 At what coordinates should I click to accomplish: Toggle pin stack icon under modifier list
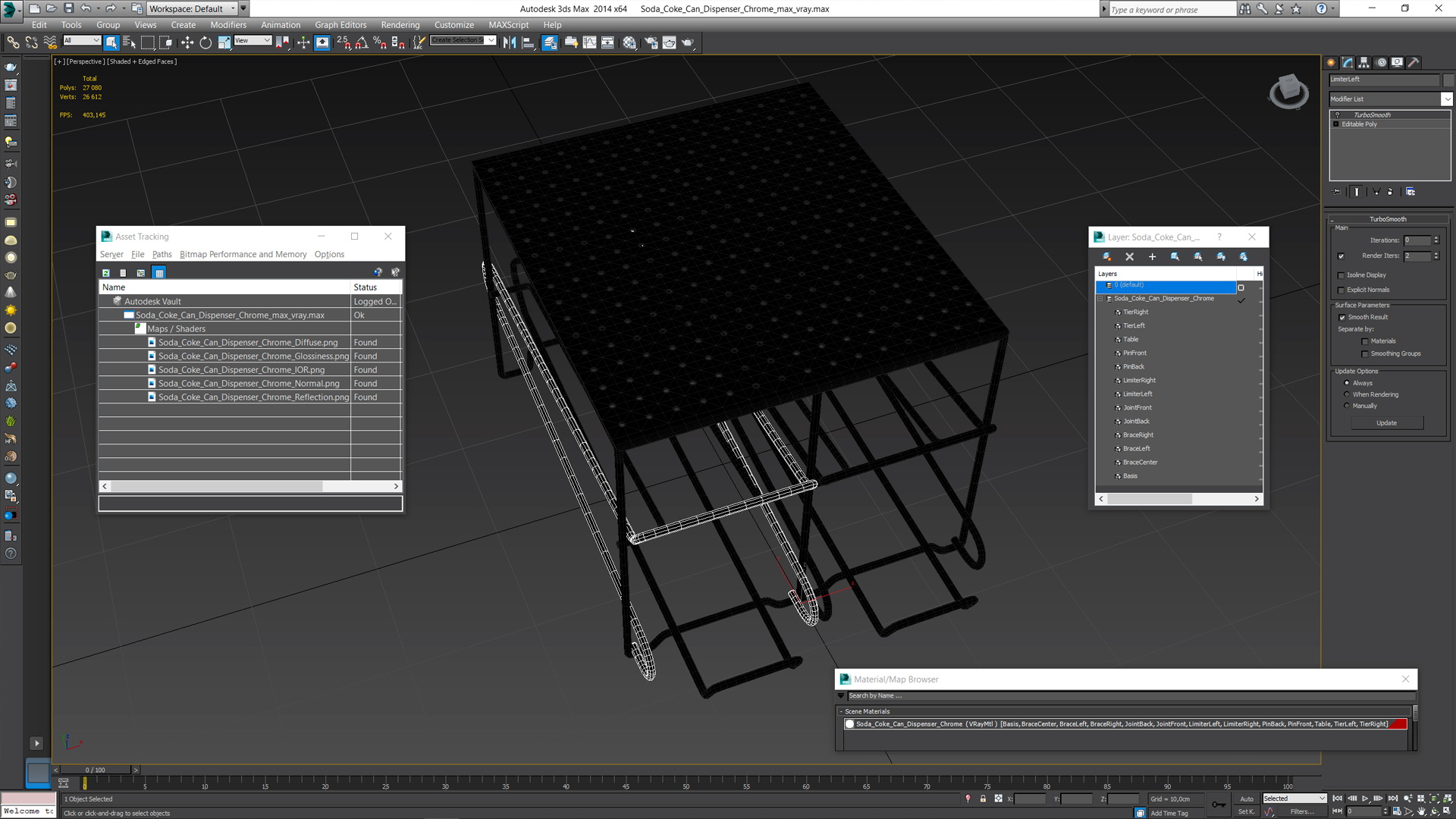click(1337, 192)
